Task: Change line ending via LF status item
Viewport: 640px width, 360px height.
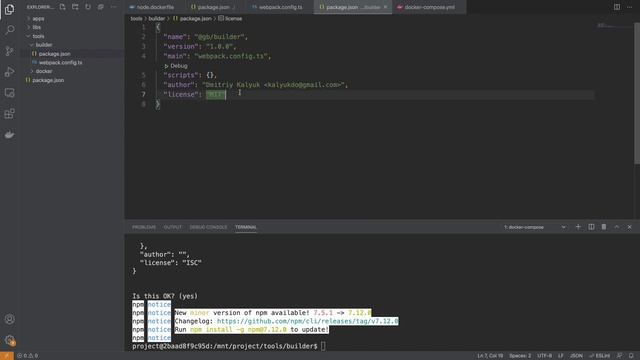Action: pyautogui.click(x=561, y=356)
